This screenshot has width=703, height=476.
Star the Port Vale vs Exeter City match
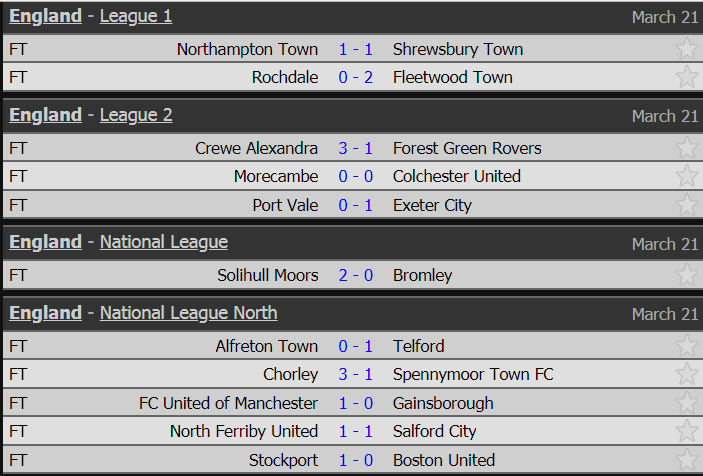(x=687, y=204)
